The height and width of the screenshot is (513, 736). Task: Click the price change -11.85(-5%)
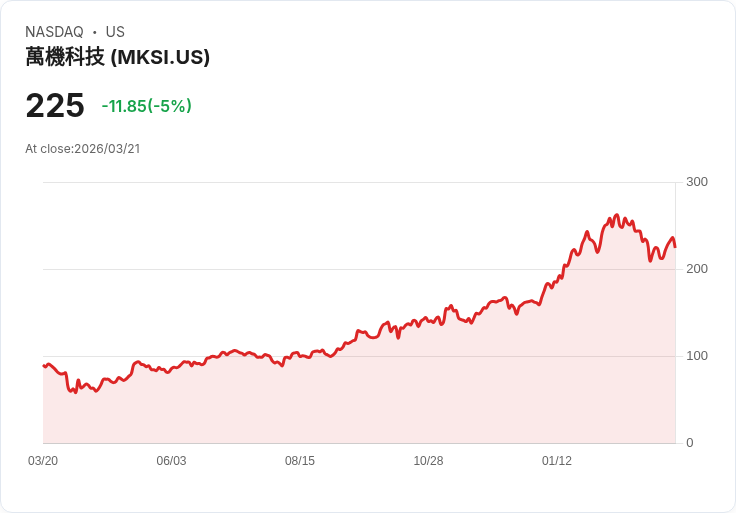point(146,106)
